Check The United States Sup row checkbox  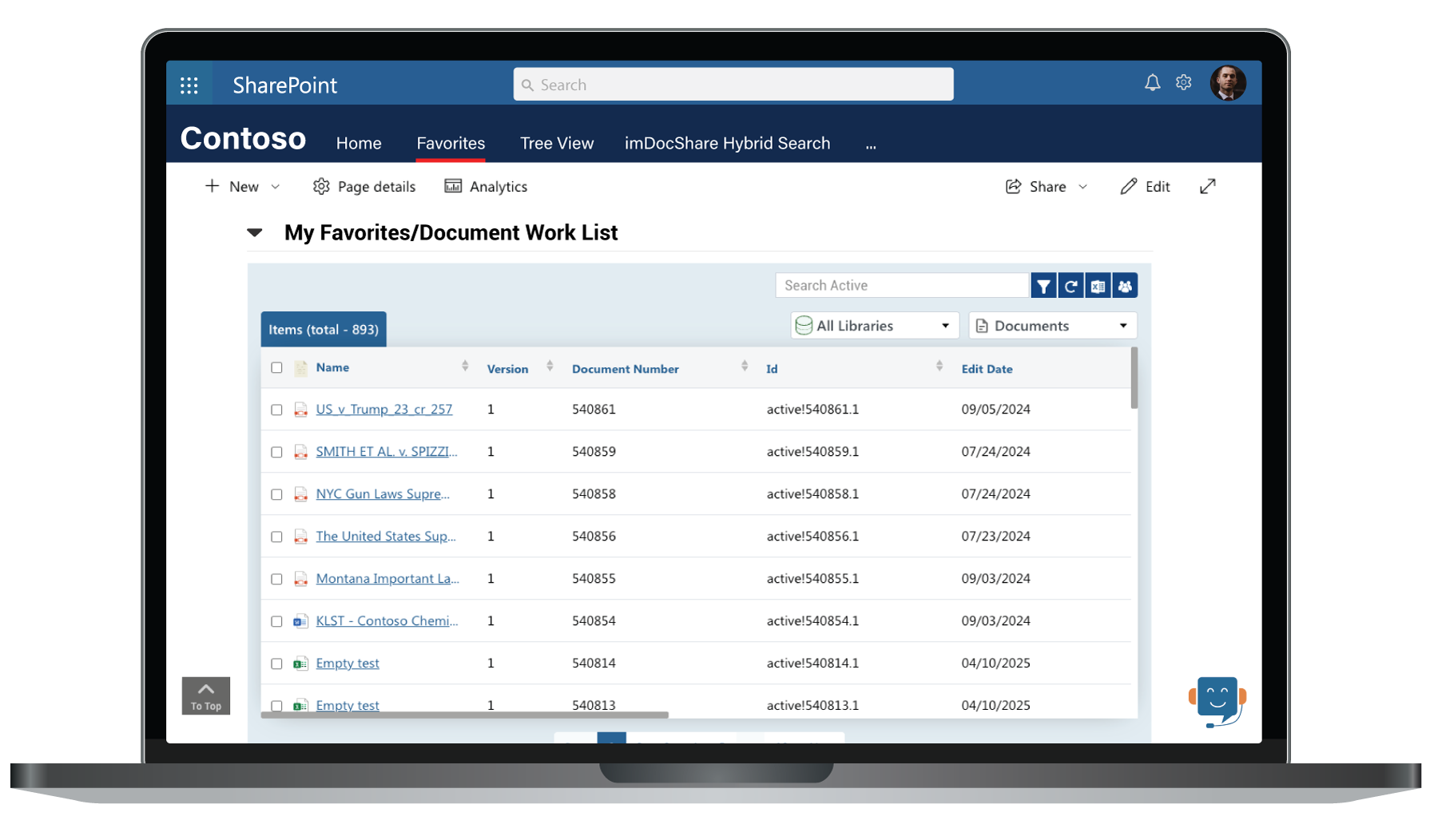[x=276, y=537]
